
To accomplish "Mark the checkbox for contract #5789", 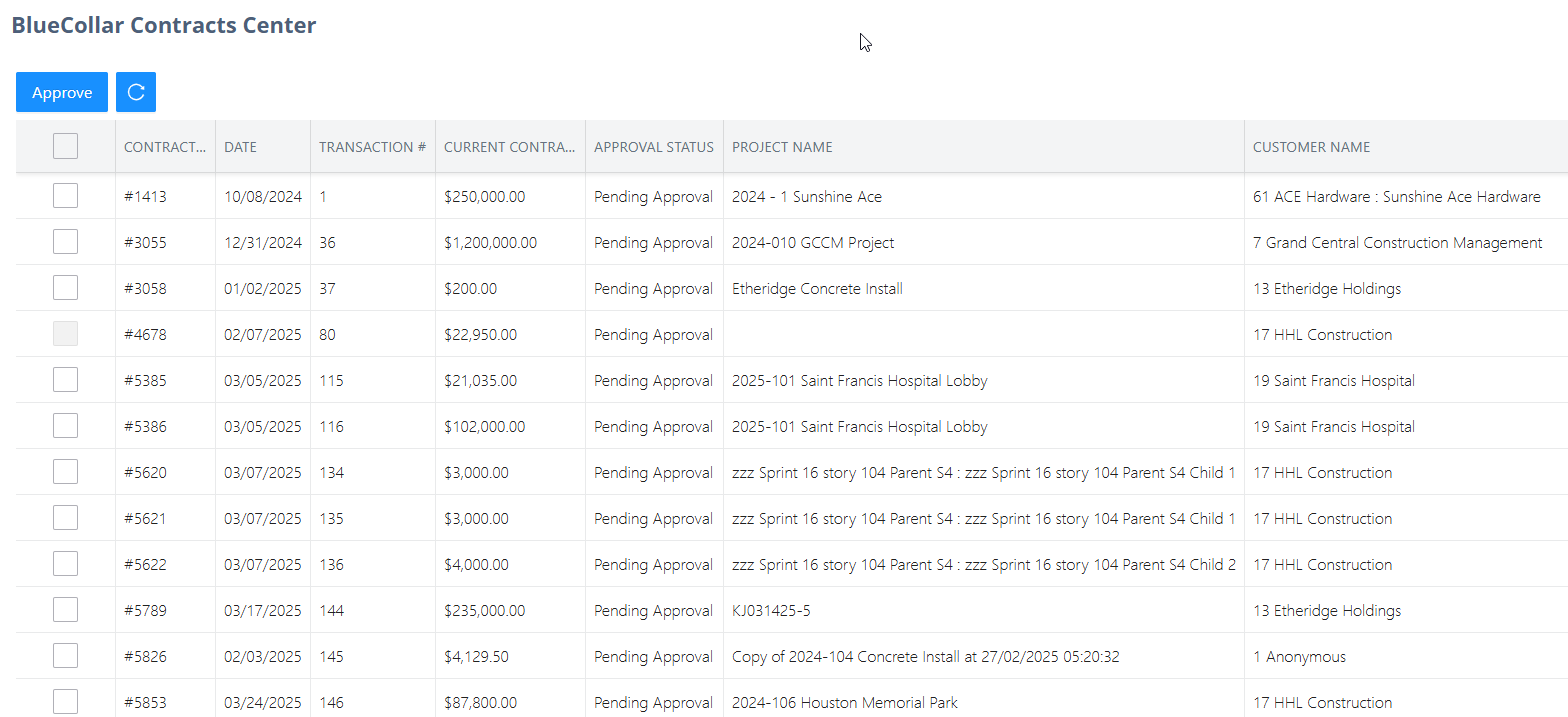I will pos(65,610).
